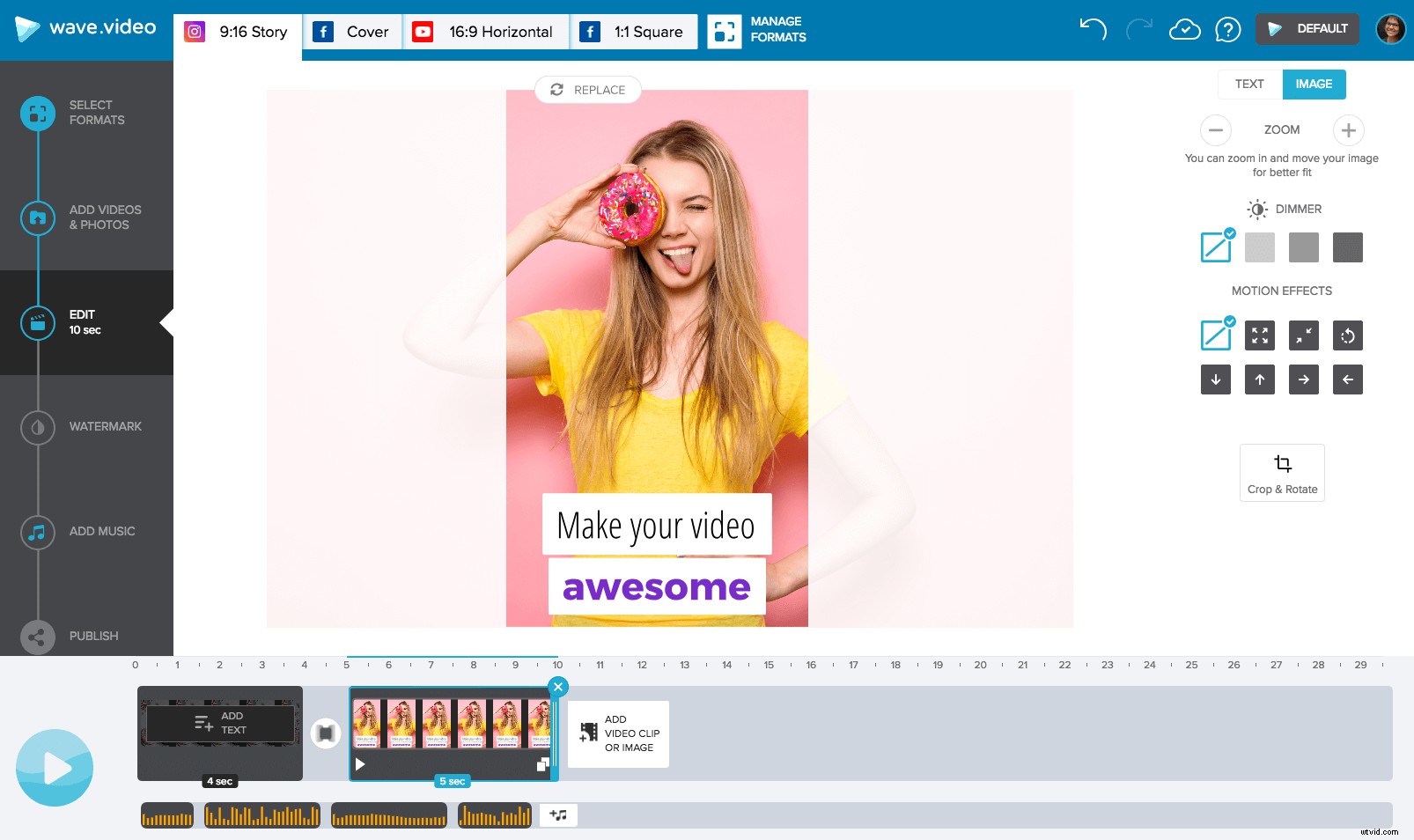Click the plus icon to zoom the image
Viewport: 1414px width, 840px height.
[x=1347, y=129]
